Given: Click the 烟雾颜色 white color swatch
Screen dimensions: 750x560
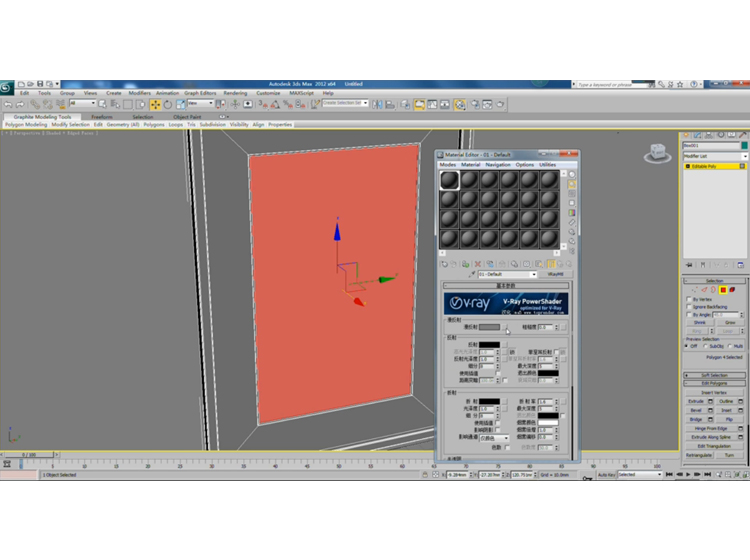Looking at the screenshot, I should click(x=548, y=423).
